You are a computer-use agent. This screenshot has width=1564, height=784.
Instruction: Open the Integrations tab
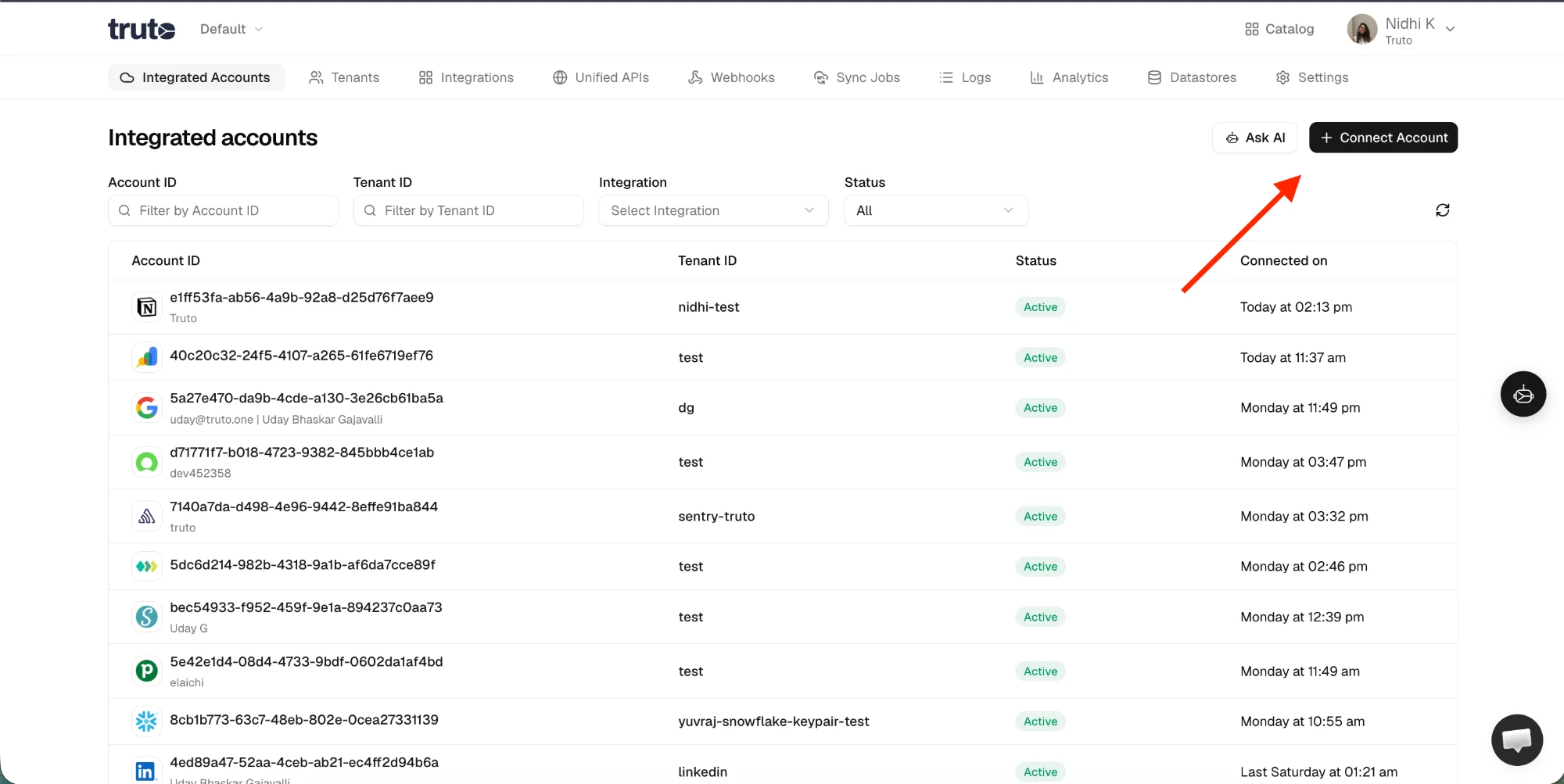click(466, 77)
